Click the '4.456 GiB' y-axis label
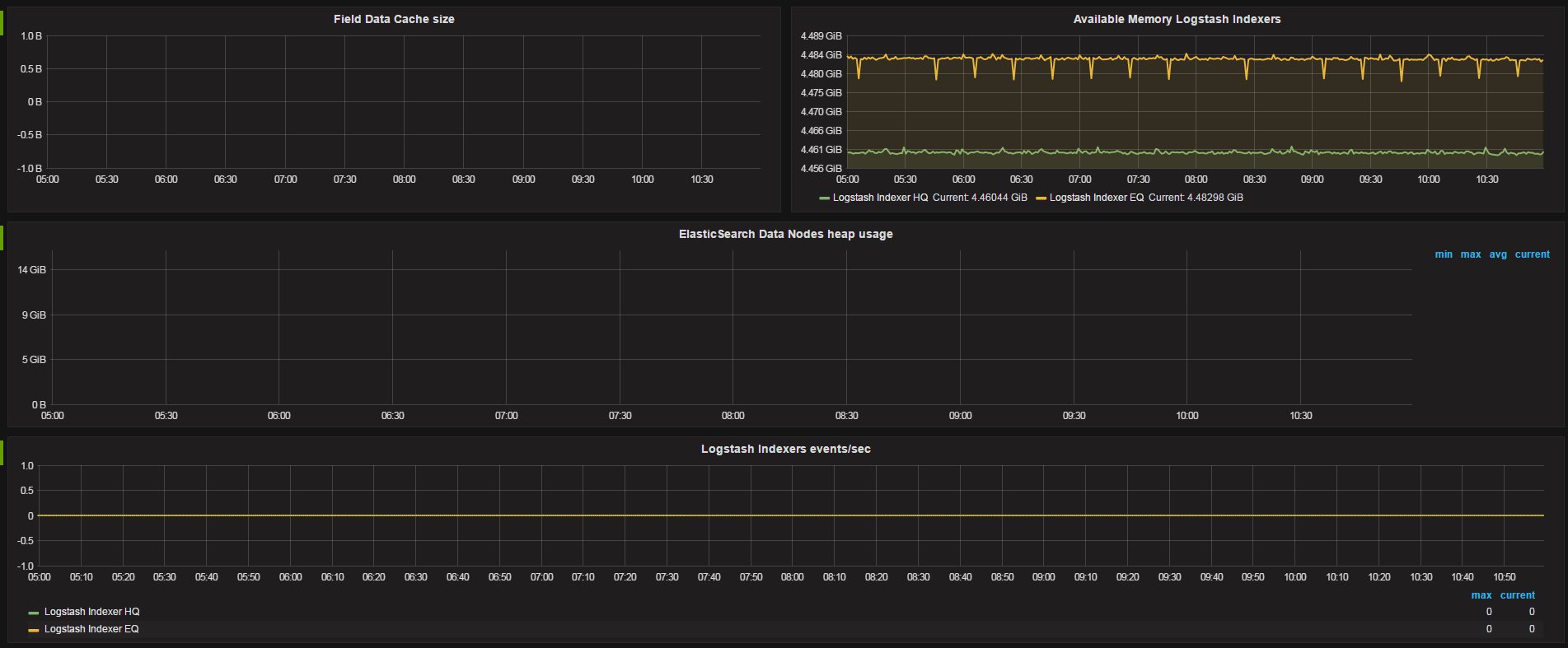The width and height of the screenshot is (1568, 648). [x=821, y=169]
